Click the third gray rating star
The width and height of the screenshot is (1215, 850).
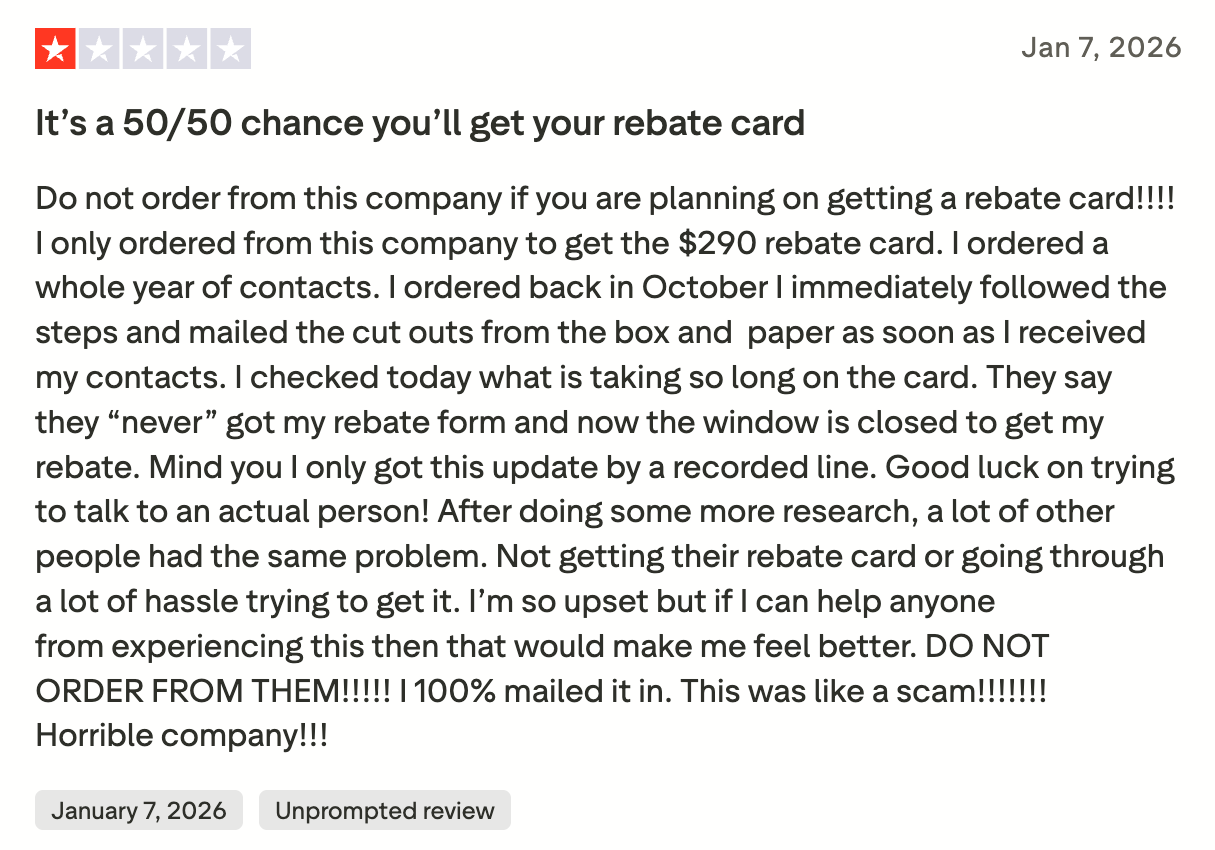tap(143, 49)
